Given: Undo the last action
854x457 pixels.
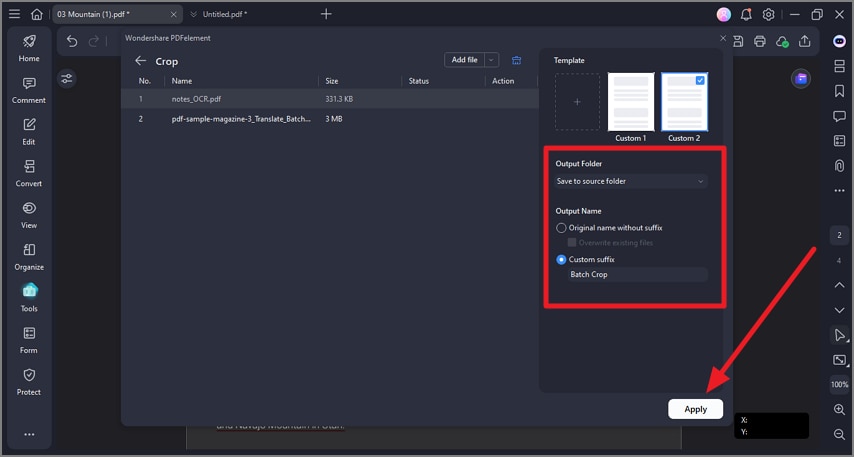Looking at the screenshot, I should click(72, 41).
